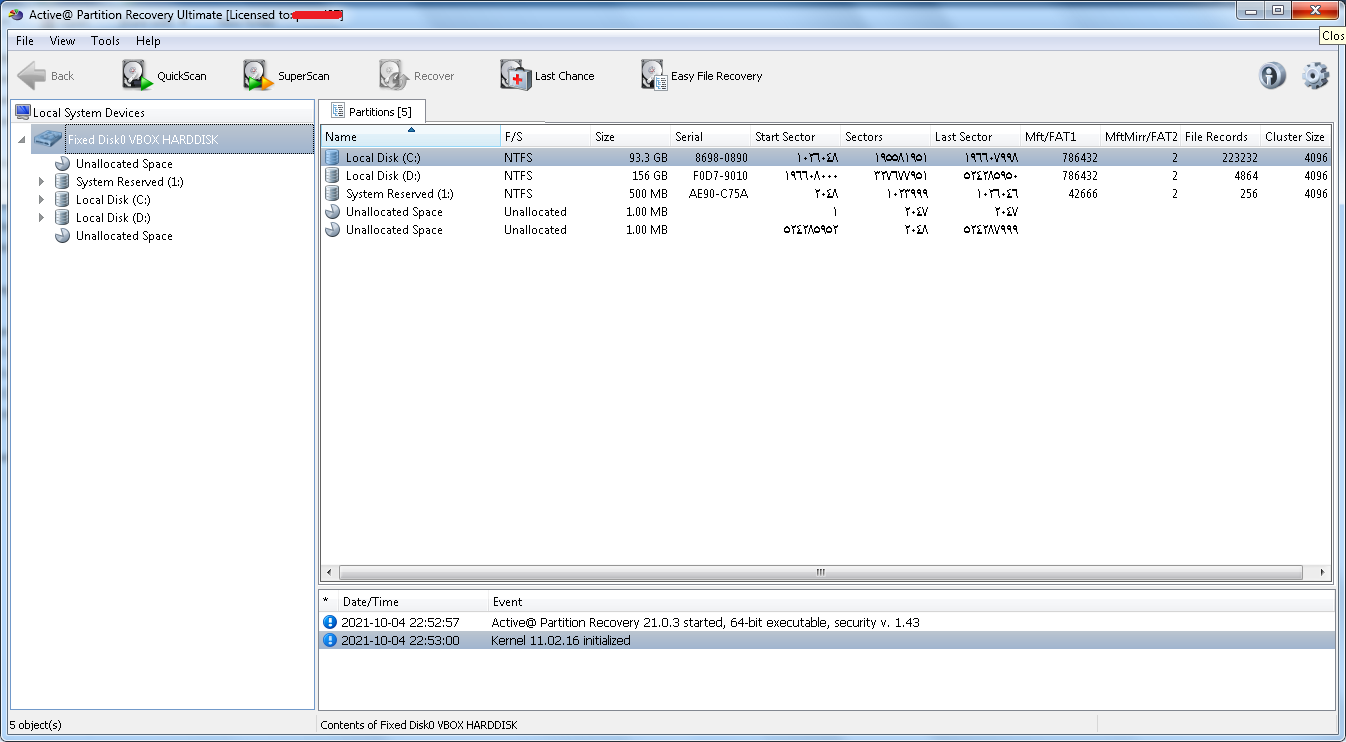This screenshot has width=1346, height=742.
Task: Sort by MftMirr/FAT2 column header
Action: click(1140, 137)
